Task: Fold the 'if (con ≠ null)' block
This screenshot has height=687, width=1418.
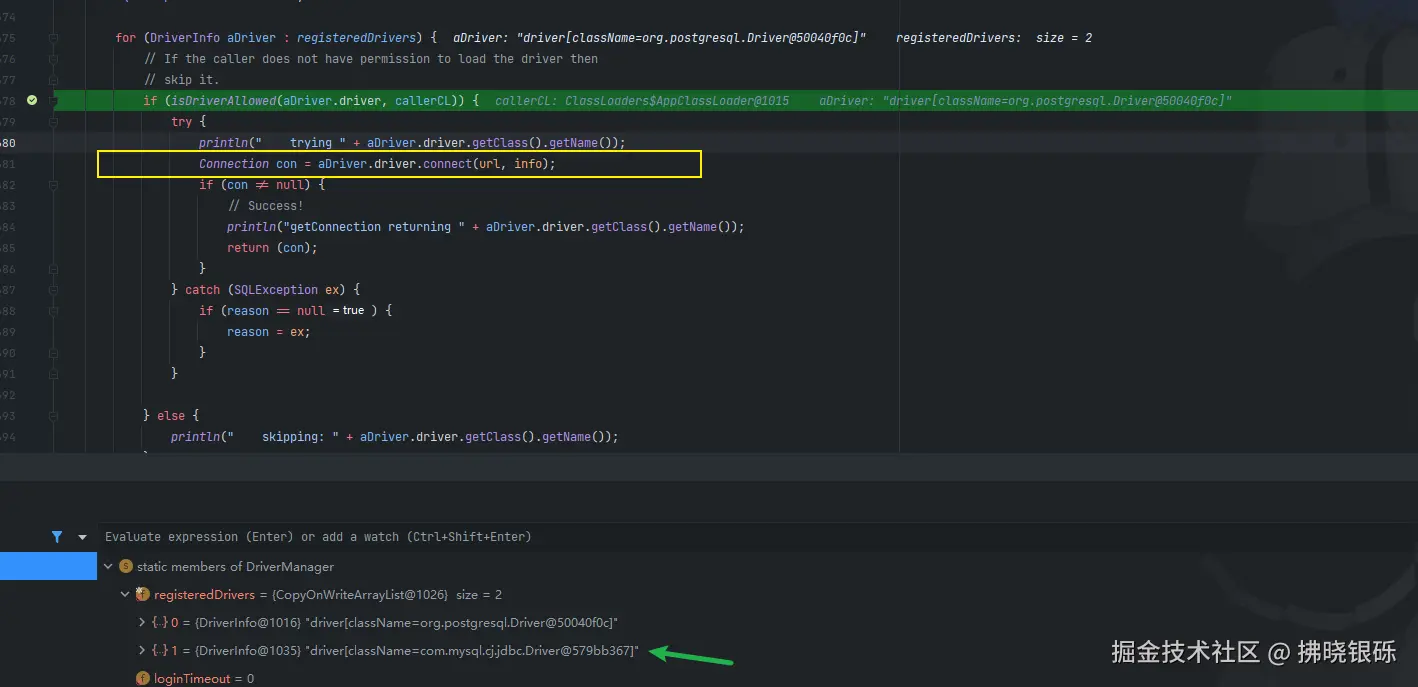Action: click(53, 185)
